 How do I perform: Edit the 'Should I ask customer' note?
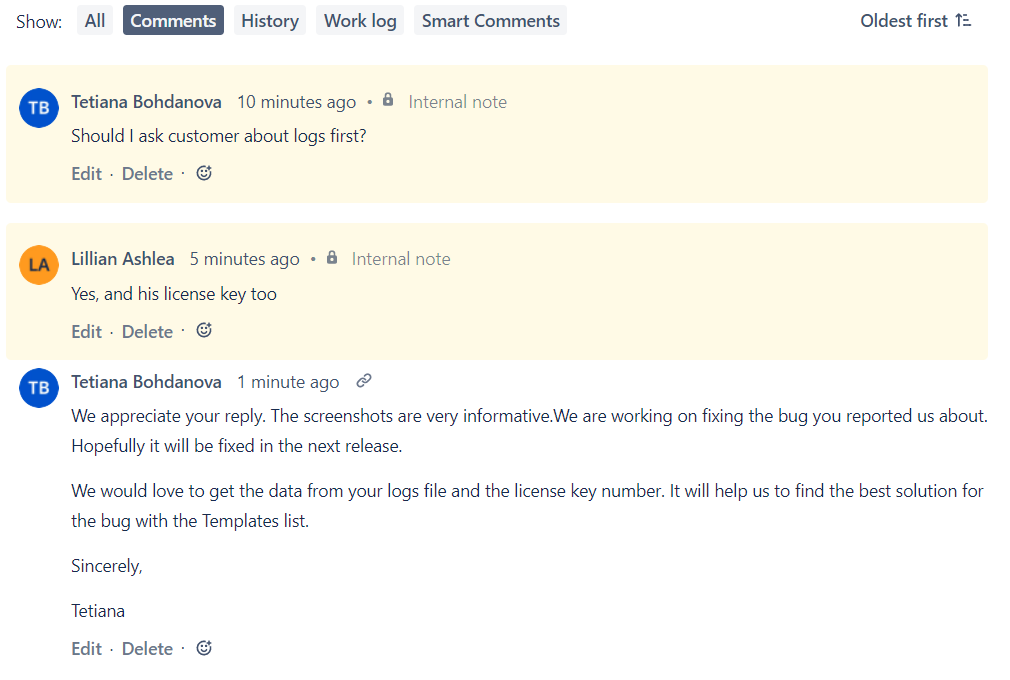click(86, 174)
